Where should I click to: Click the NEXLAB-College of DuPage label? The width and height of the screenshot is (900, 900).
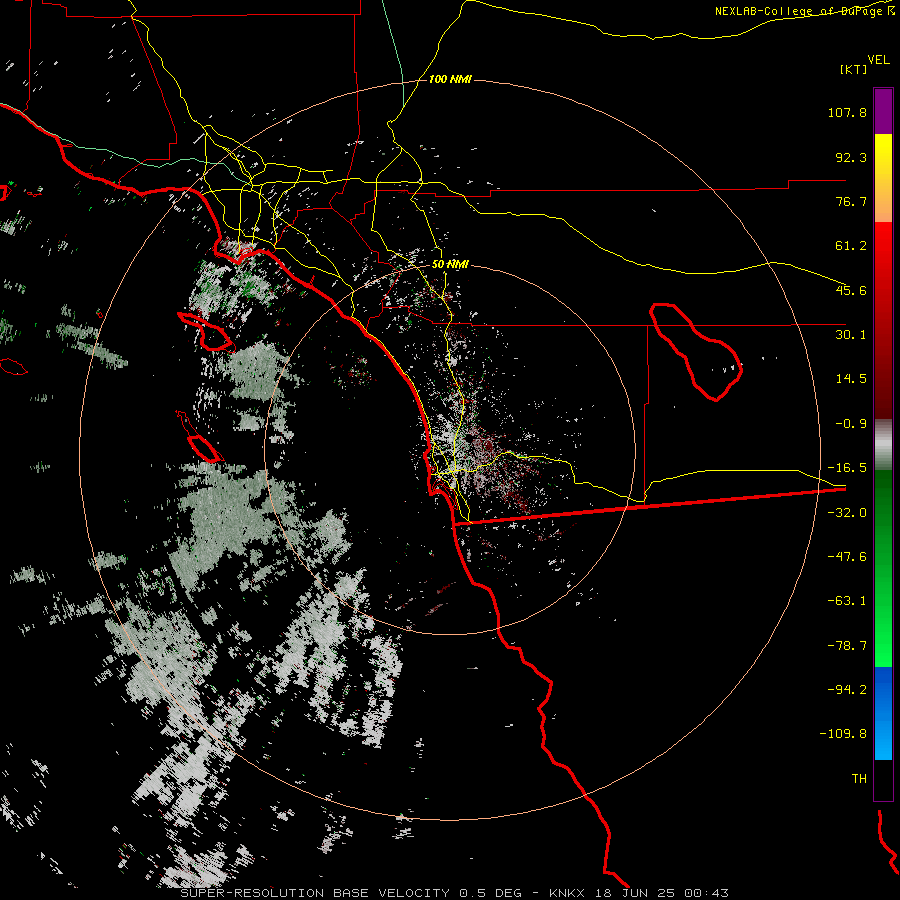click(x=804, y=11)
